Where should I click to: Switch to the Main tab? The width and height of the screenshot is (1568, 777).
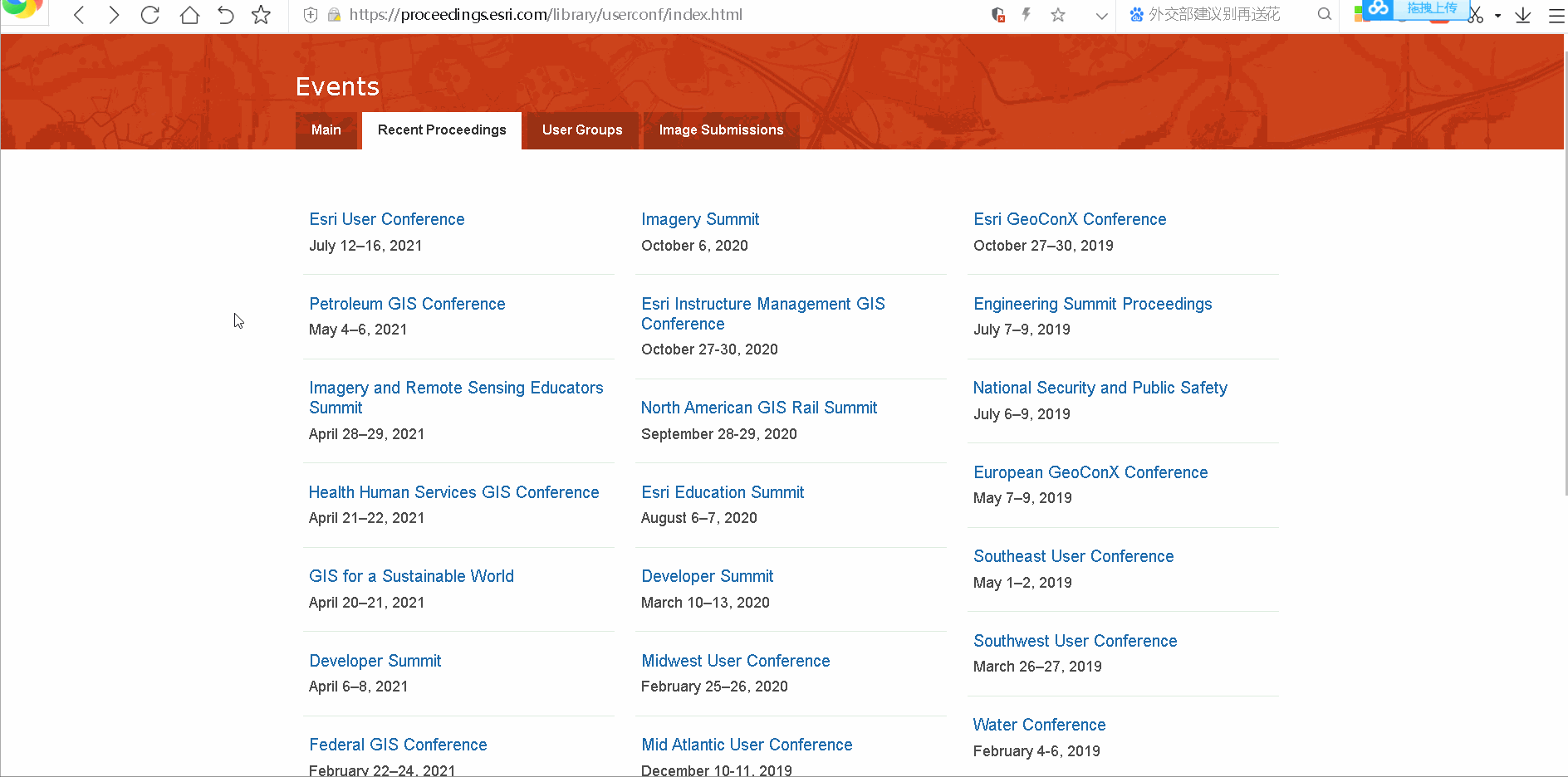click(x=326, y=130)
